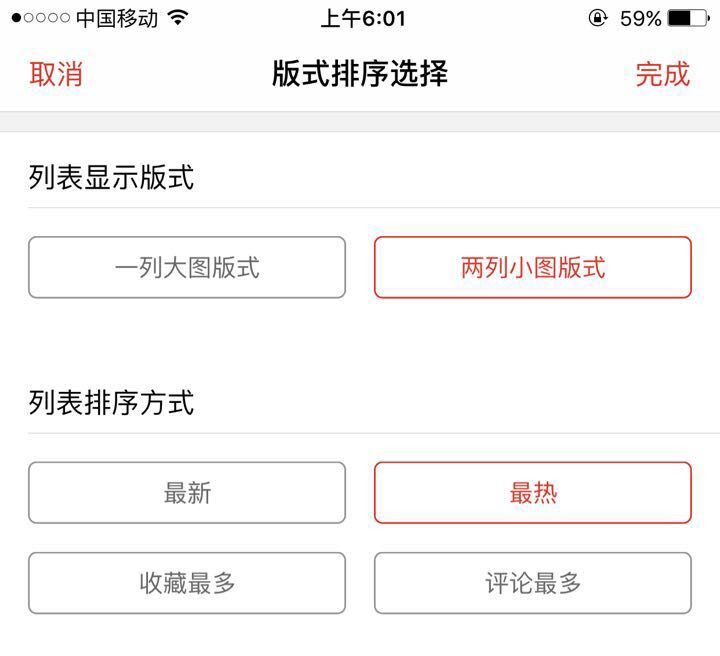Cancel with the 取消 button
Viewport: 720px width, 656px height.
coord(56,74)
